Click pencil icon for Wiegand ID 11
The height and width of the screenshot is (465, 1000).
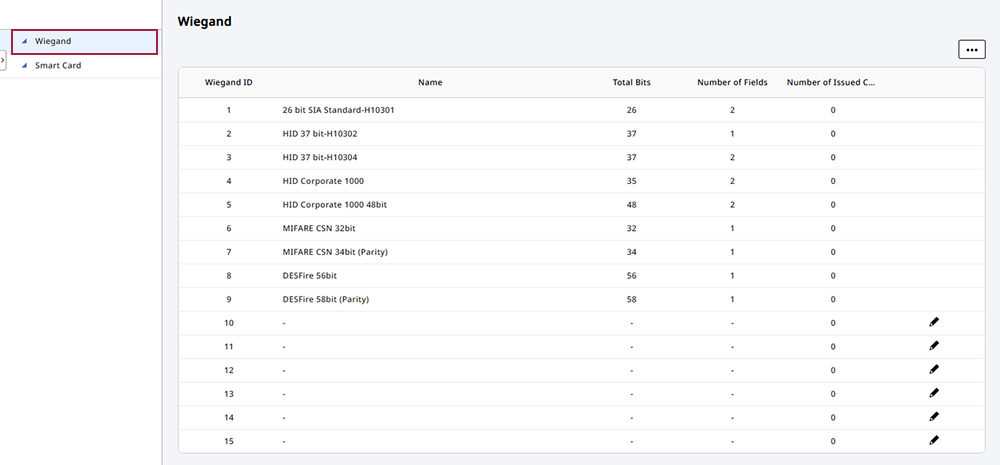point(933,346)
